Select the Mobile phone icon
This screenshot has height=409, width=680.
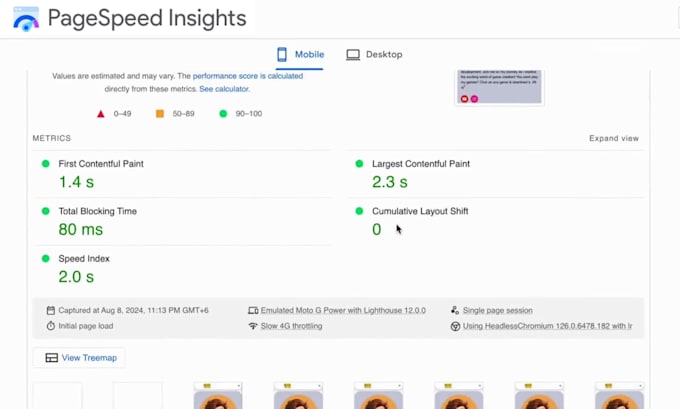(x=282, y=55)
